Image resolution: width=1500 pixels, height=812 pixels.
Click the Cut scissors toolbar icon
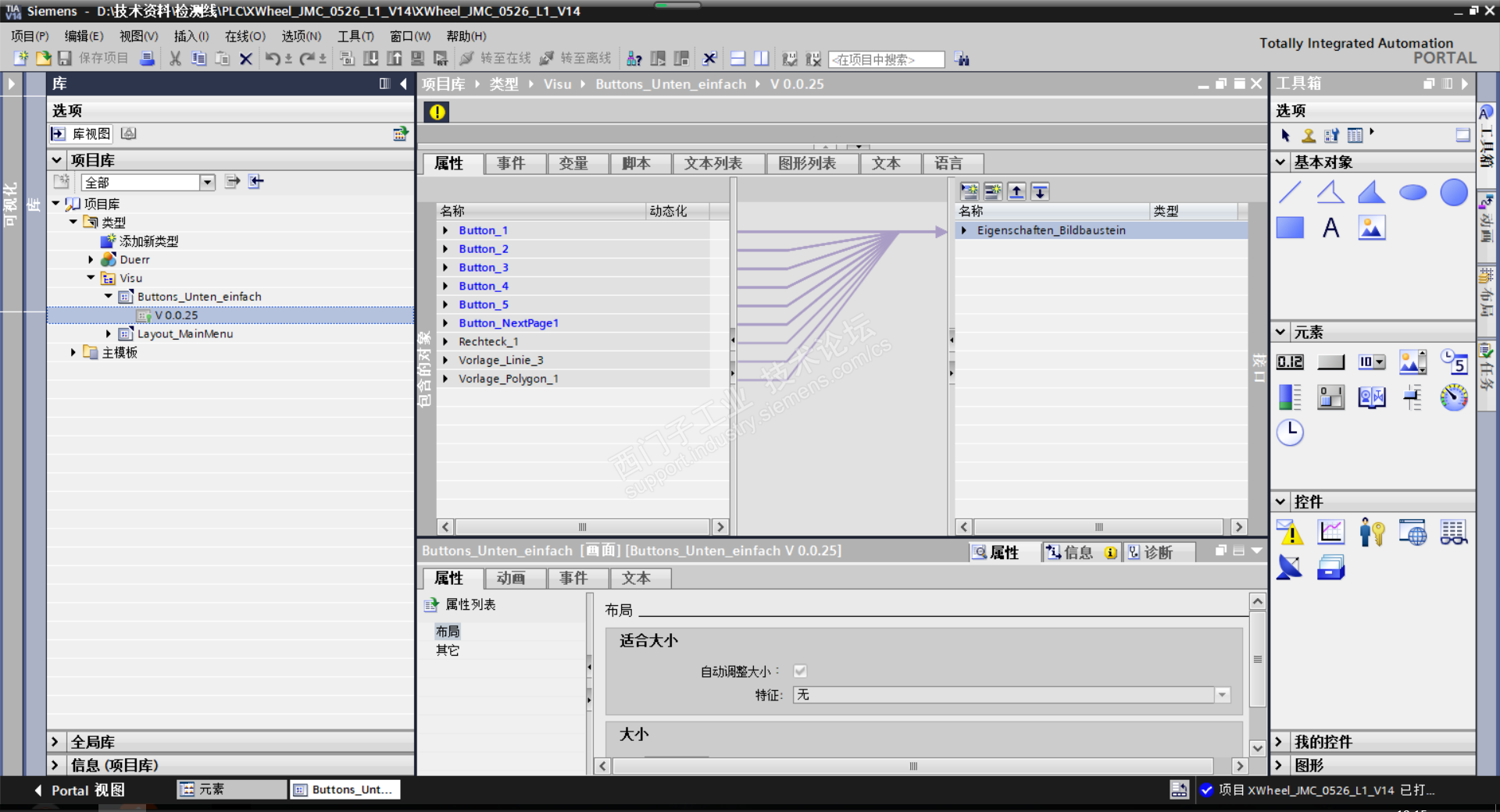point(175,59)
